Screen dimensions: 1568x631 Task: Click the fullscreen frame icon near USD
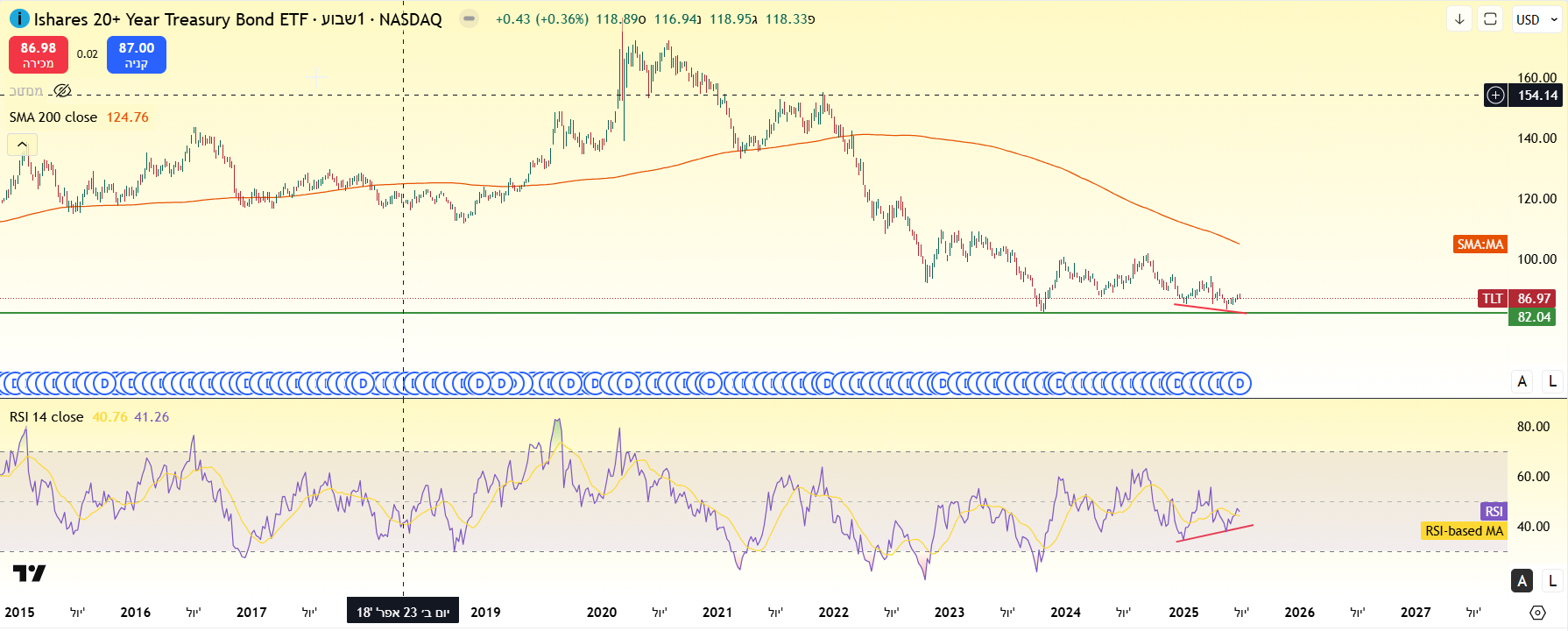click(x=1490, y=19)
